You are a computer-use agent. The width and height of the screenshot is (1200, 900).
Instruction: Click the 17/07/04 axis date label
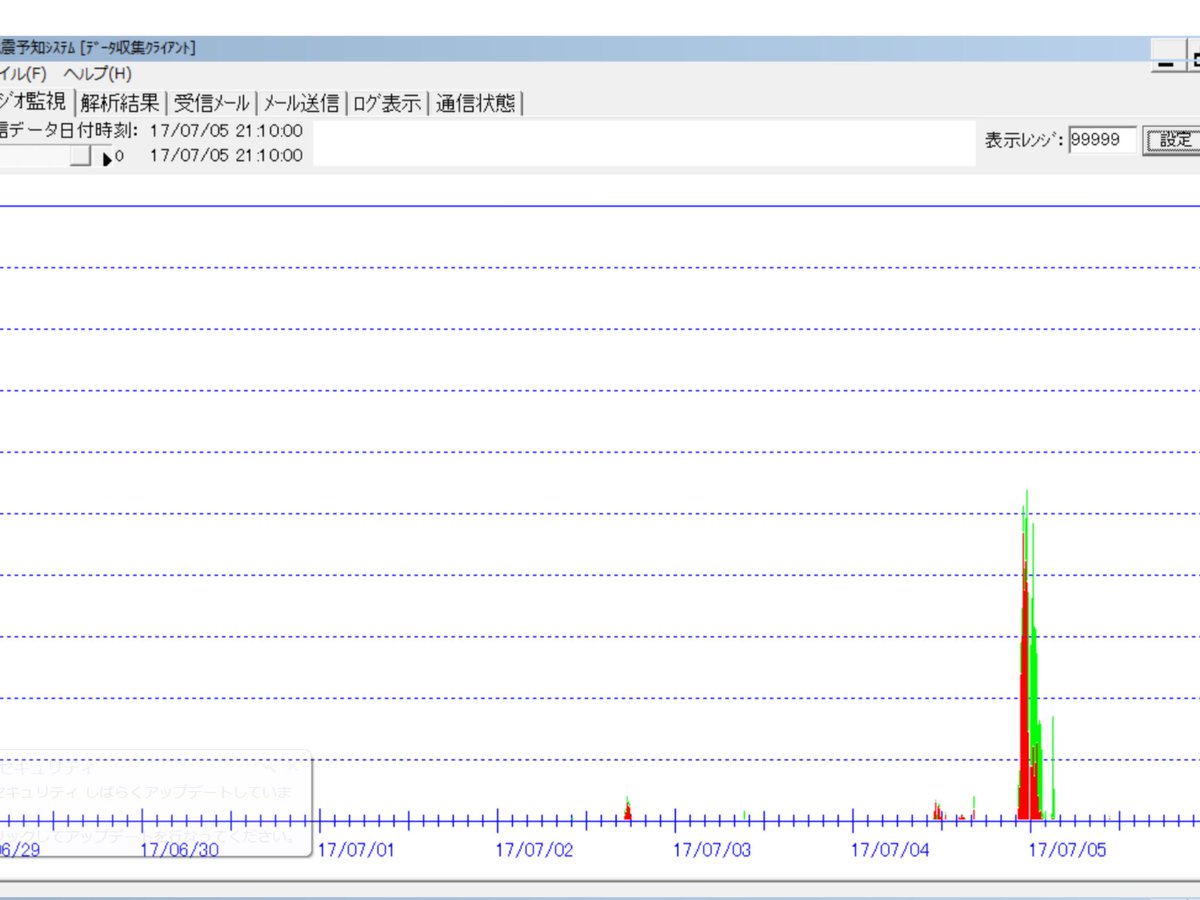coord(890,850)
